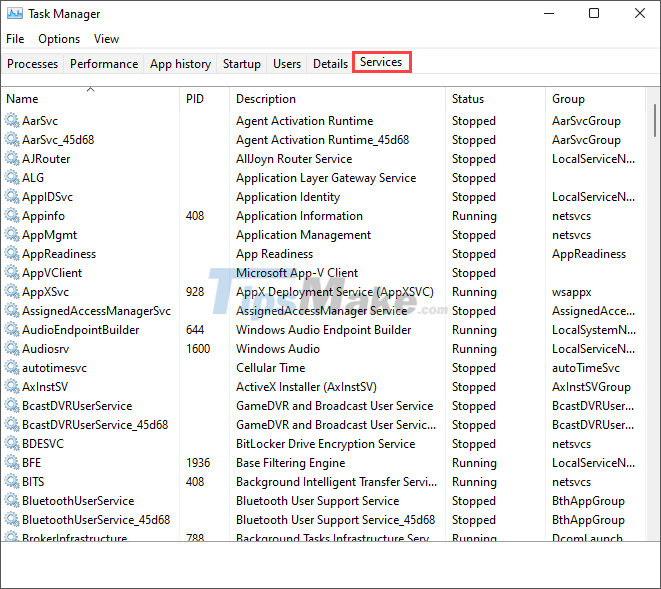Click the BDESVC service gear icon
The image size is (661, 589).
tap(12, 443)
